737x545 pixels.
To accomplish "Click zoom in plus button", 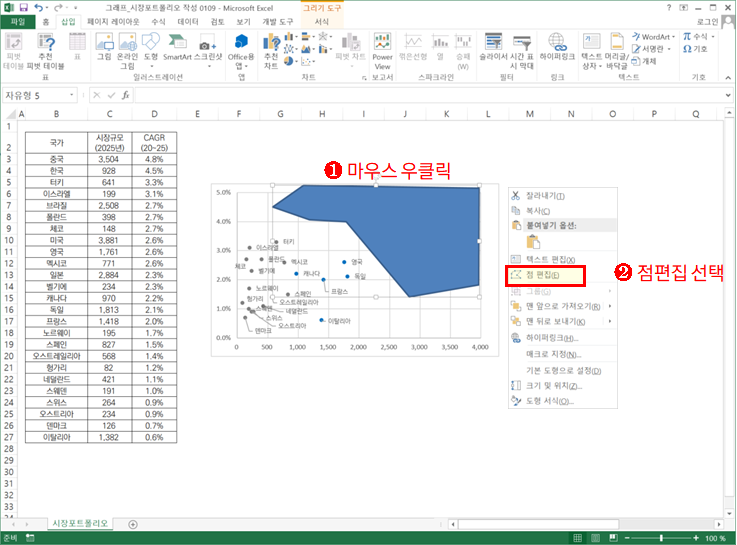I will point(696,538).
